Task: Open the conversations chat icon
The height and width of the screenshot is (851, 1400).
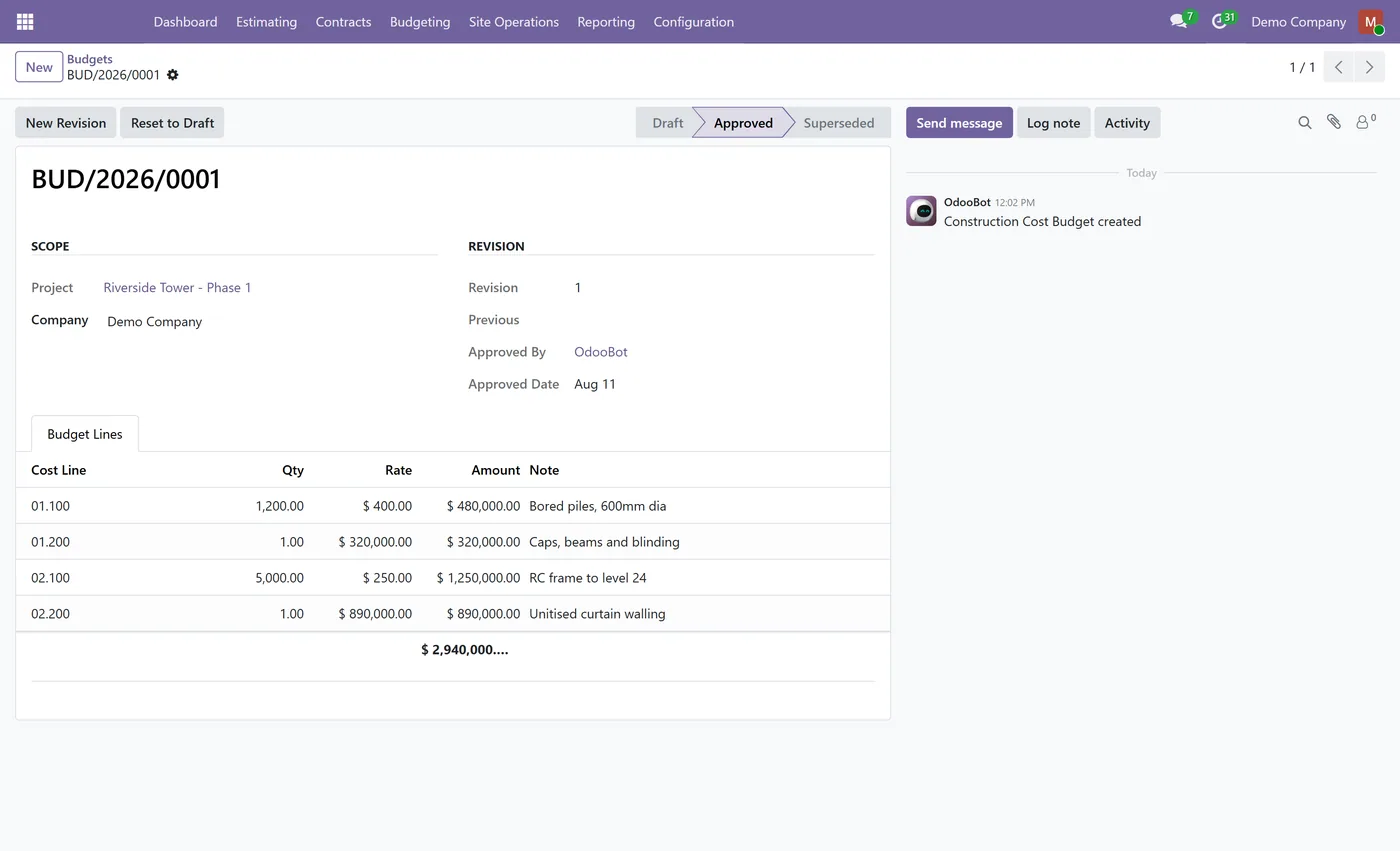Action: pyautogui.click(x=1178, y=21)
